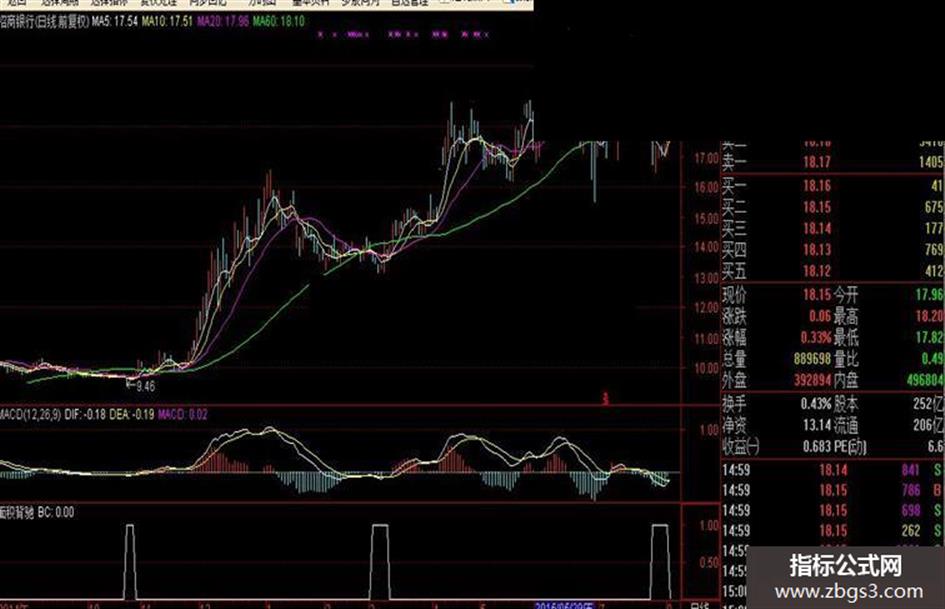
Task: Click the 招商银行 daily chart title
Action: pos(45,22)
